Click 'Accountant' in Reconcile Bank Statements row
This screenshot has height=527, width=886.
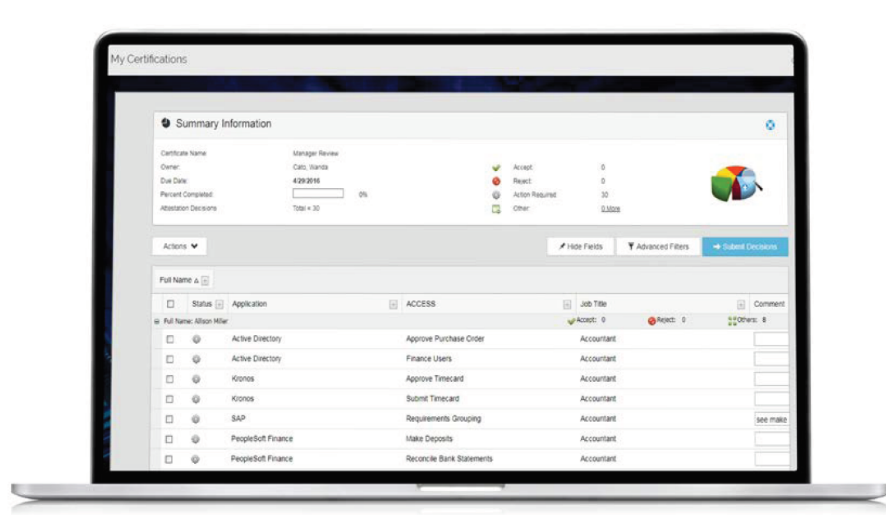tap(598, 459)
